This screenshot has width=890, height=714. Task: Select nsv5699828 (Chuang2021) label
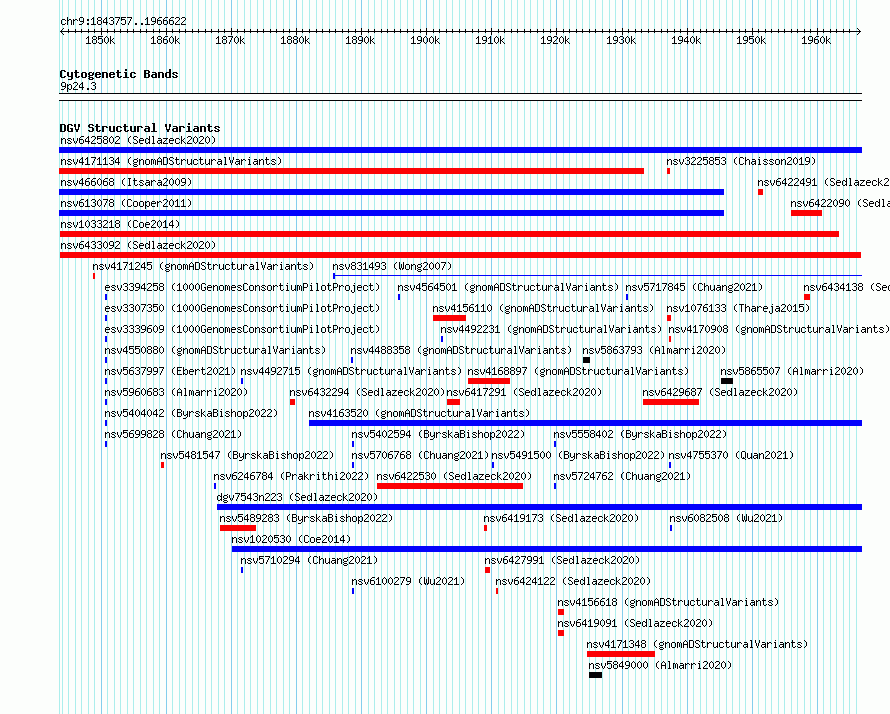(x=173, y=434)
